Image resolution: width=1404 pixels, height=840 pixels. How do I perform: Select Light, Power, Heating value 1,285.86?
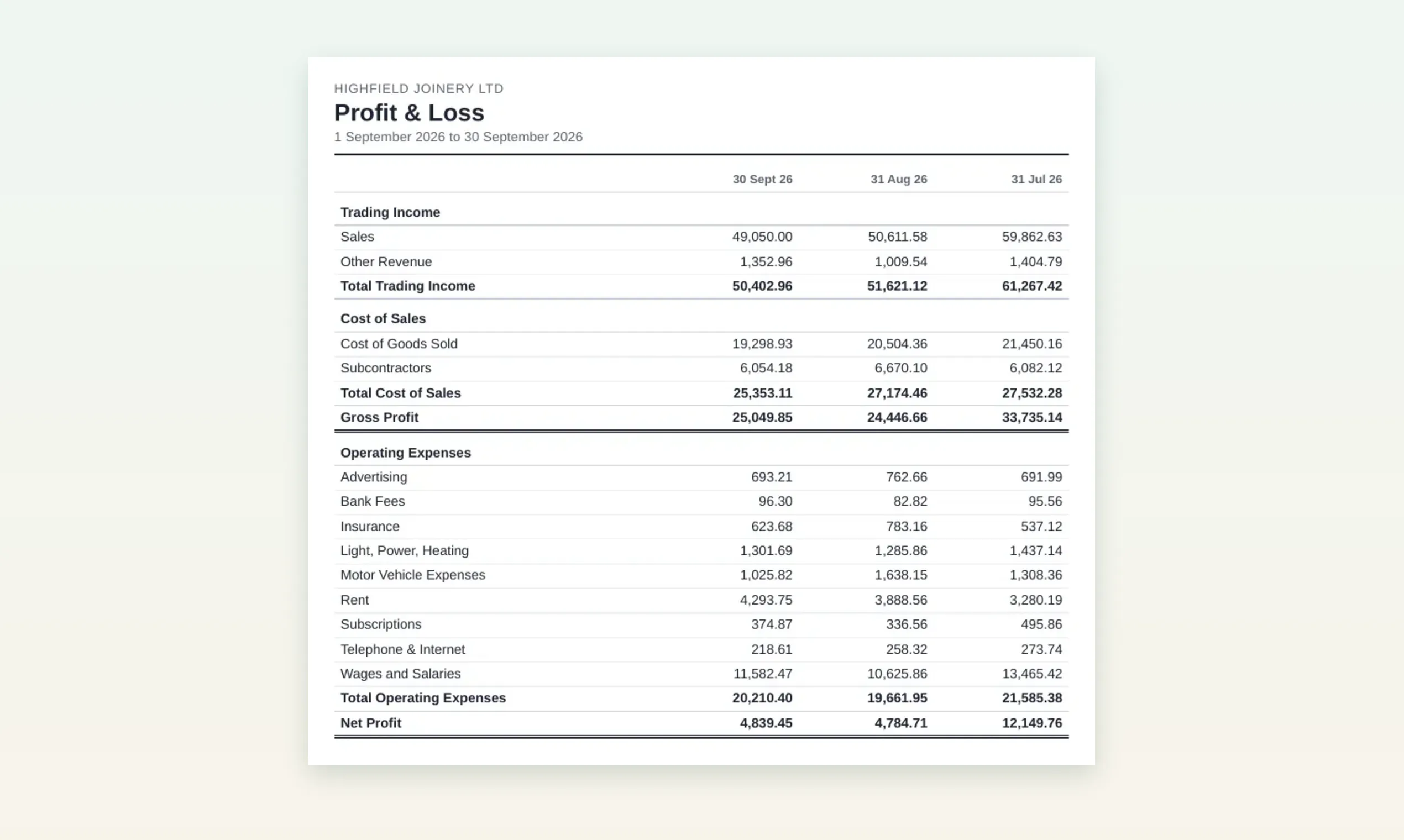pyautogui.click(x=900, y=551)
